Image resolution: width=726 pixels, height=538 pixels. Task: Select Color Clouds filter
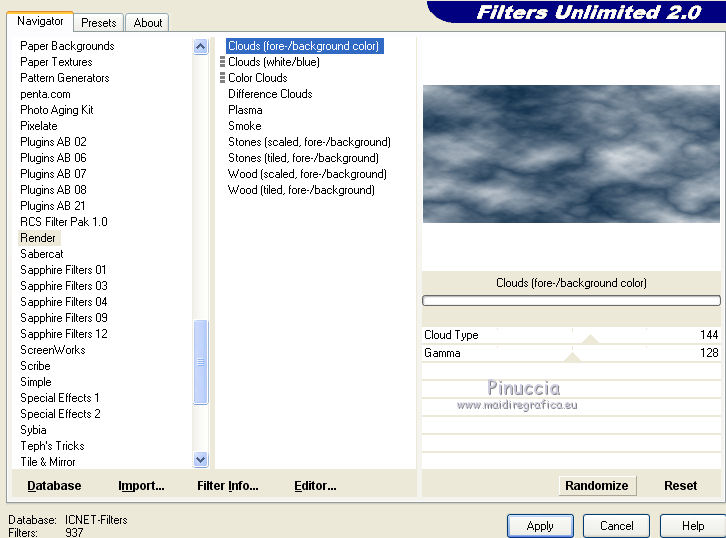pyautogui.click(x=257, y=78)
